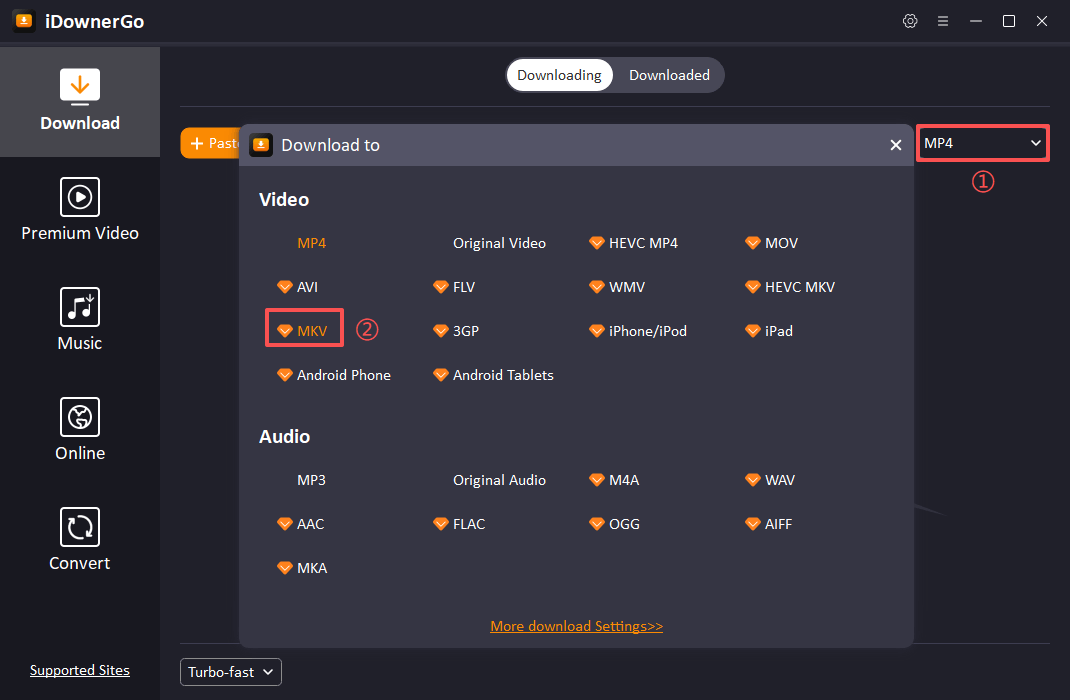Image resolution: width=1070 pixels, height=700 pixels.
Task: Open More download Settings link
Action: [x=576, y=626]
